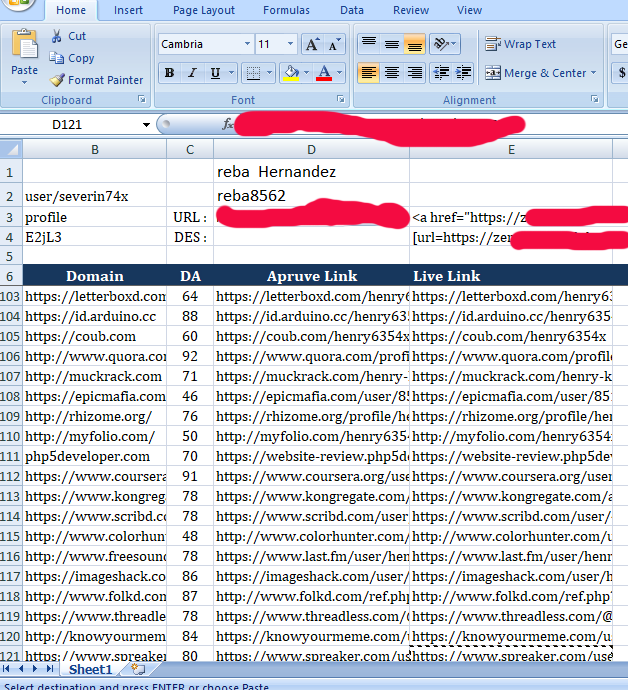628x690 pixels.
Task: Toggle Bold formatting
Action: [169, 73]
